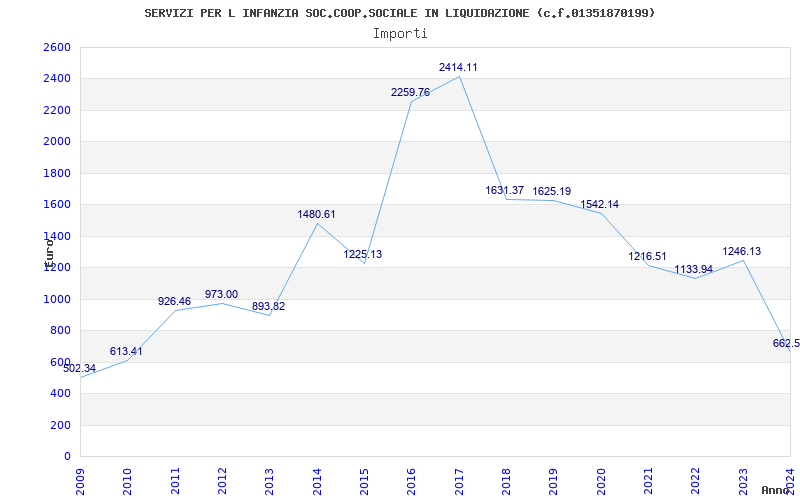Select the 893.82 data label
The image size is (800, 500).
[268, 307]
